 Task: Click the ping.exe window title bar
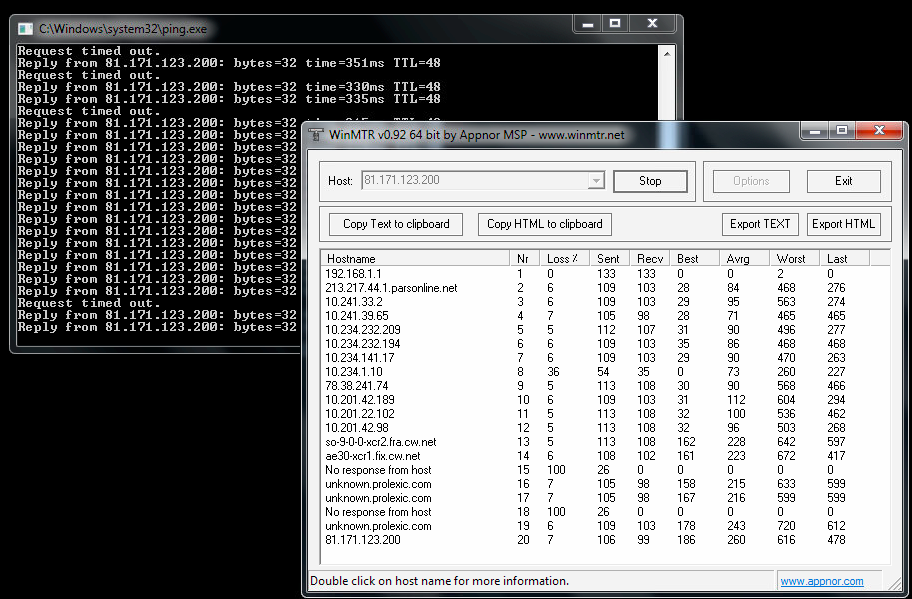click(x=291, y=28)
